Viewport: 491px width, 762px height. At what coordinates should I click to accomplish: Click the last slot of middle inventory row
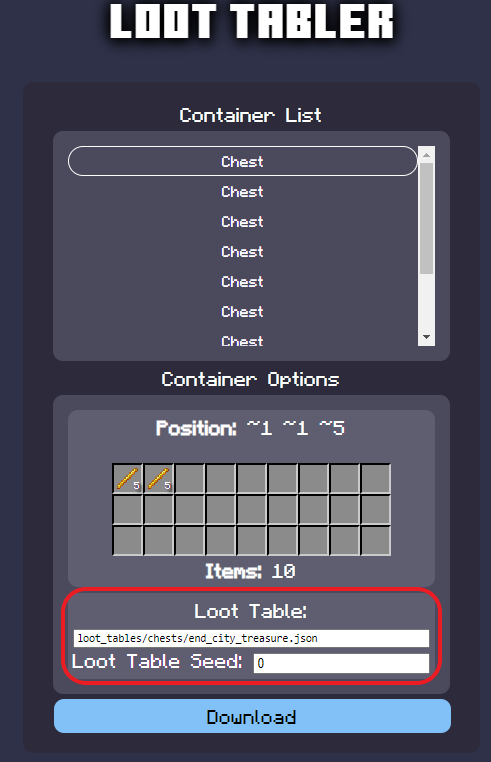pos(375,510)
